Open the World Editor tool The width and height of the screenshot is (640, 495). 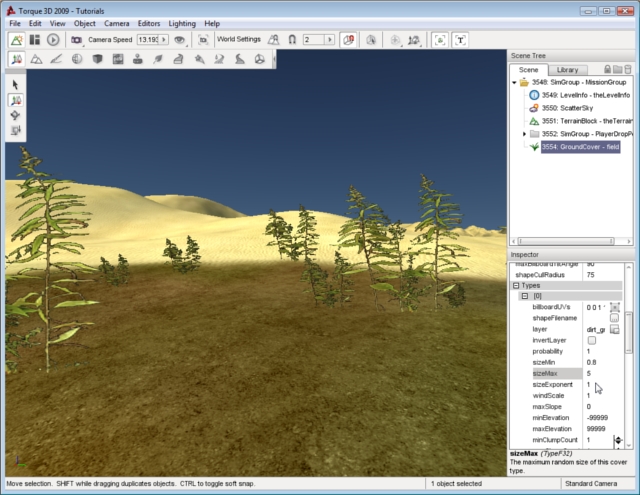[17, 39]
